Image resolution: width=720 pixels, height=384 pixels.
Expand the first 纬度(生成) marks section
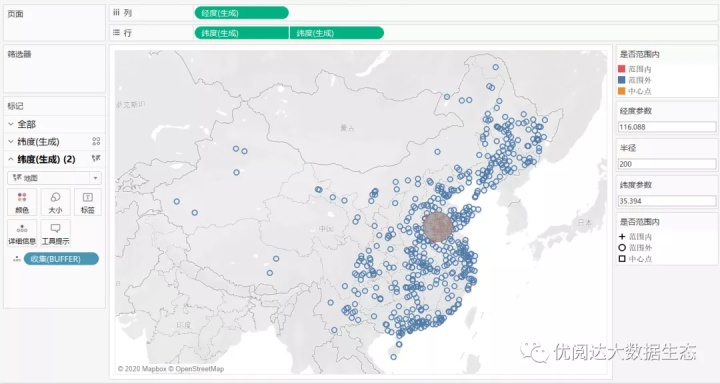click(11, 141)
